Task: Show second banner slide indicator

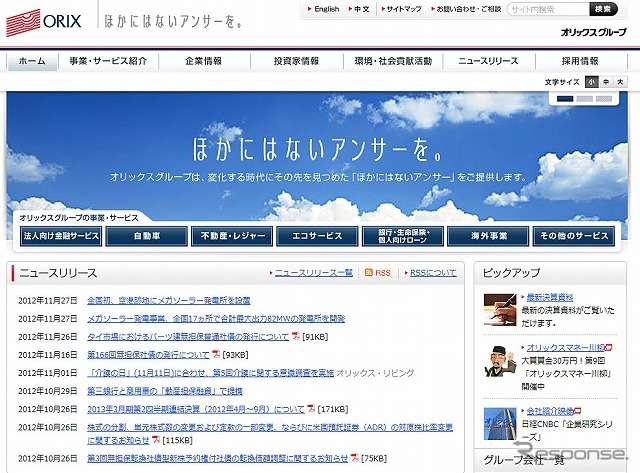Action: pos(584,99)
